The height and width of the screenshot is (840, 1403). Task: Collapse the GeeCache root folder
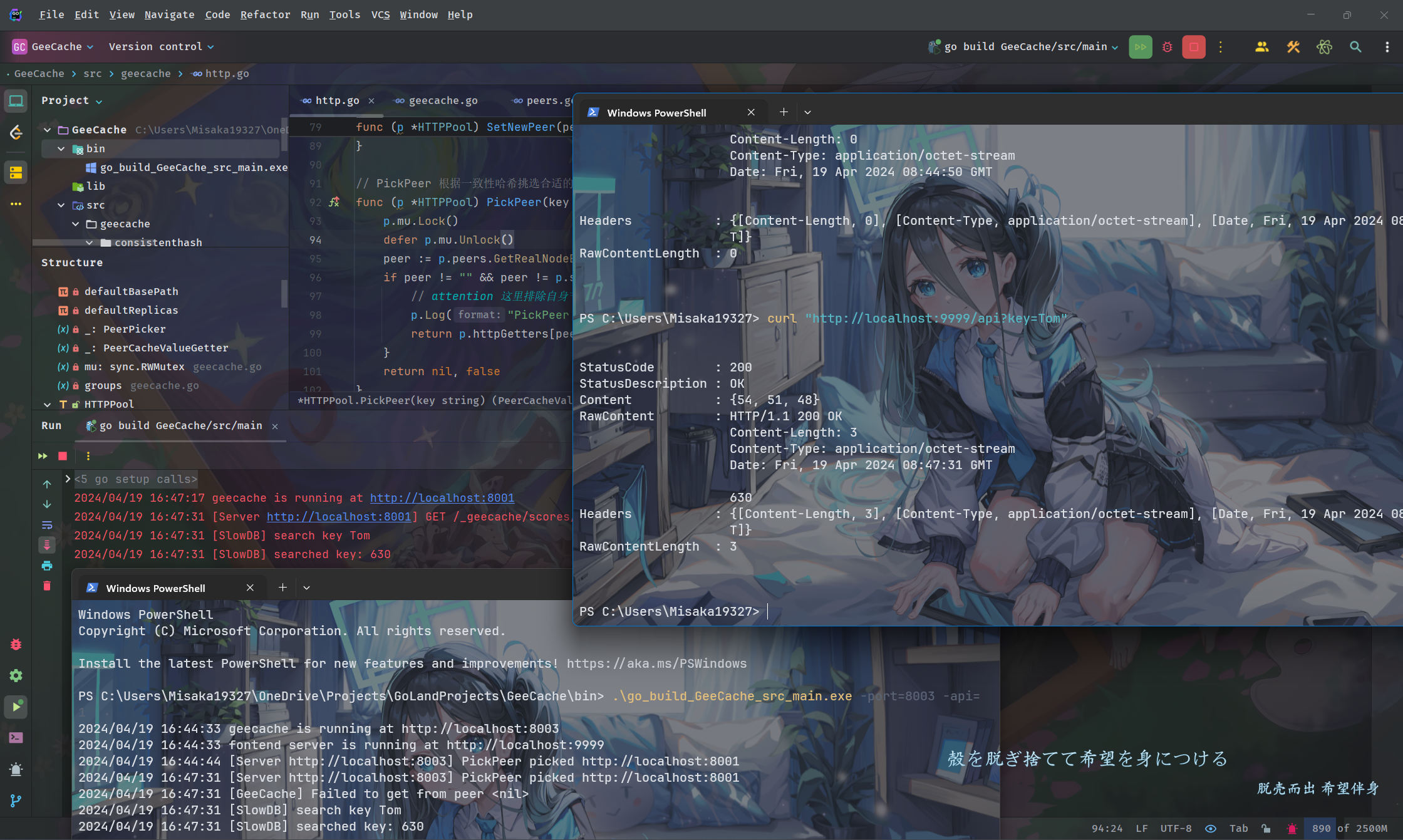pyautogui.click(x=47, y=130)
